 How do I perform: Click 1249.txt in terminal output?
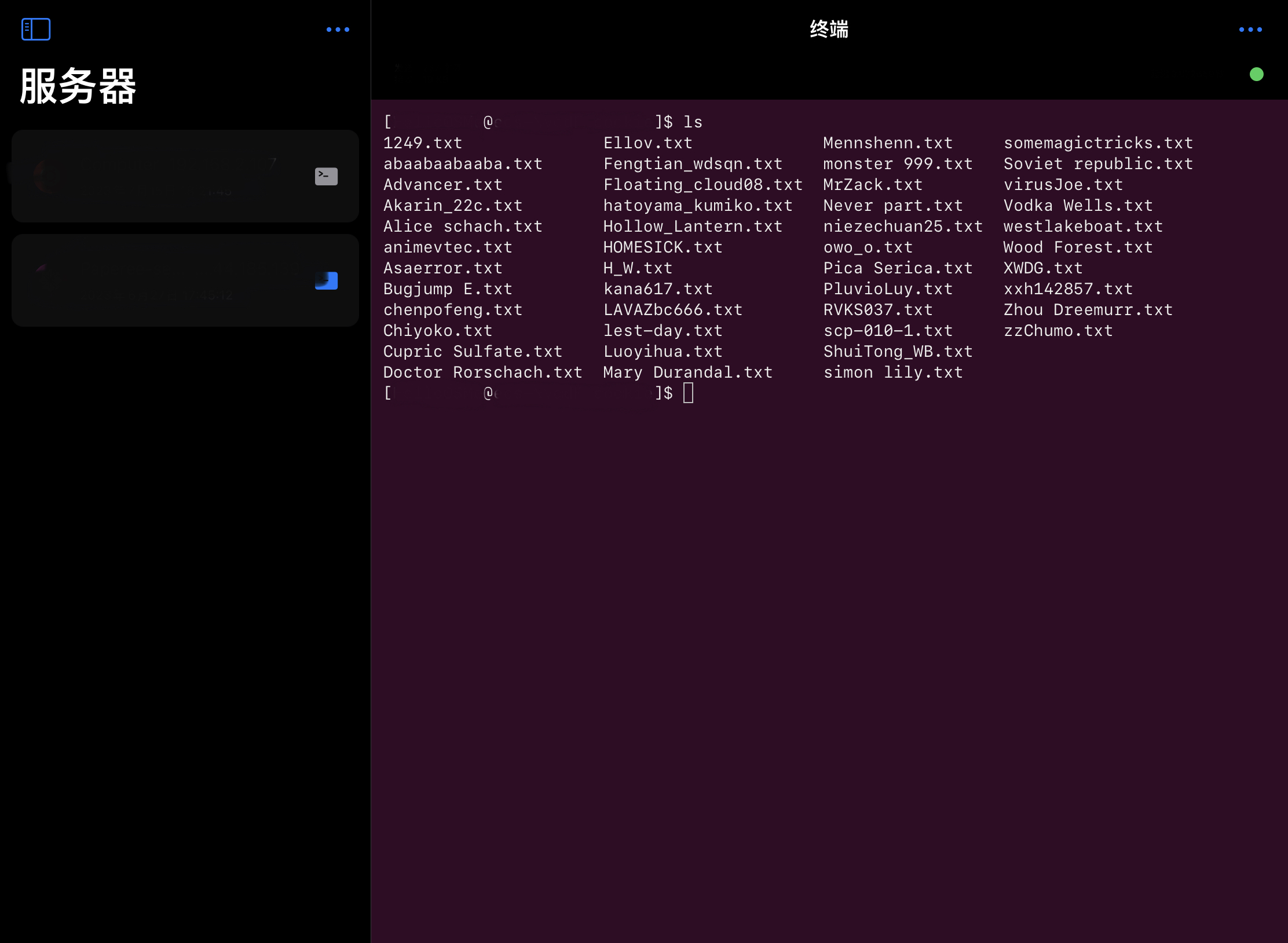(x=423, y=143)
